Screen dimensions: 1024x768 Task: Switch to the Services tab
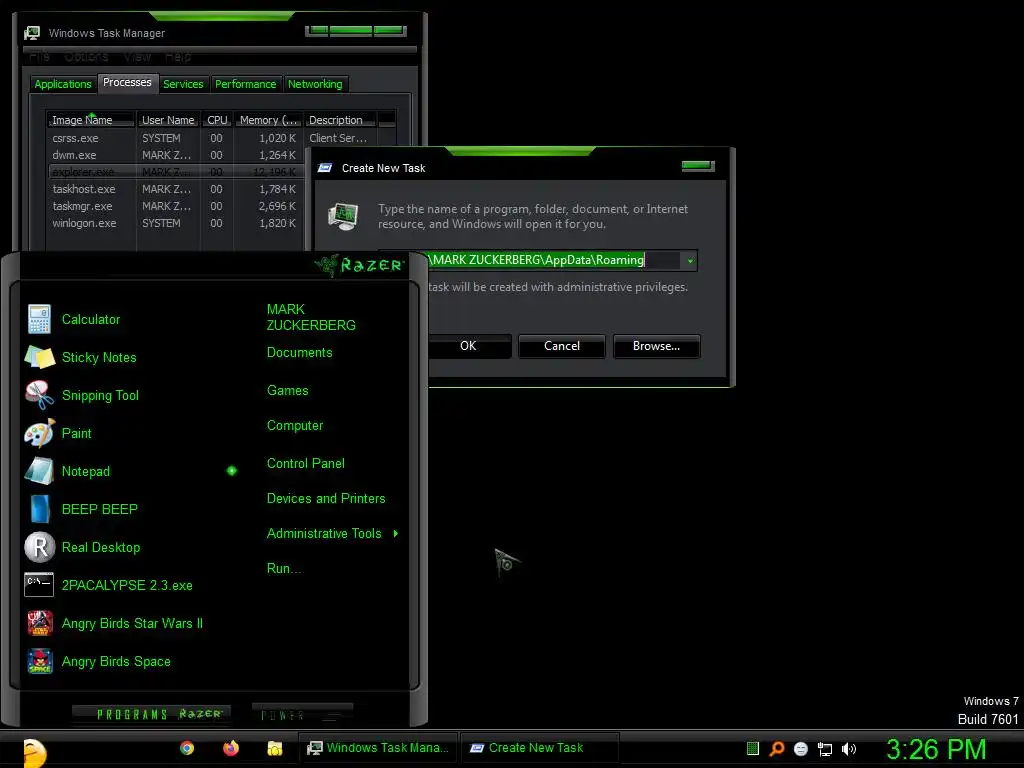[x=183, y=84]
